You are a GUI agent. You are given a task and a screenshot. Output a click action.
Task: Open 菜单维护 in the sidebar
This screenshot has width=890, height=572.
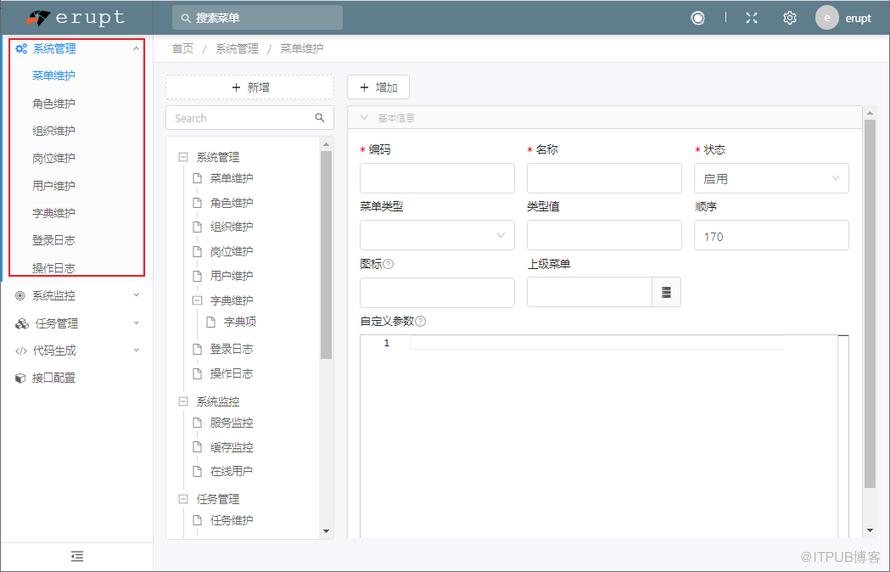[x=53, y=75]
